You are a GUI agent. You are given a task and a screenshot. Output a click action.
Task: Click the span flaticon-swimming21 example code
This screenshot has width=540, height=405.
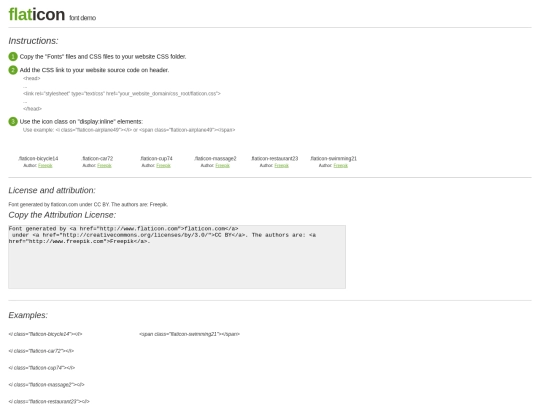tap(189, 334)
